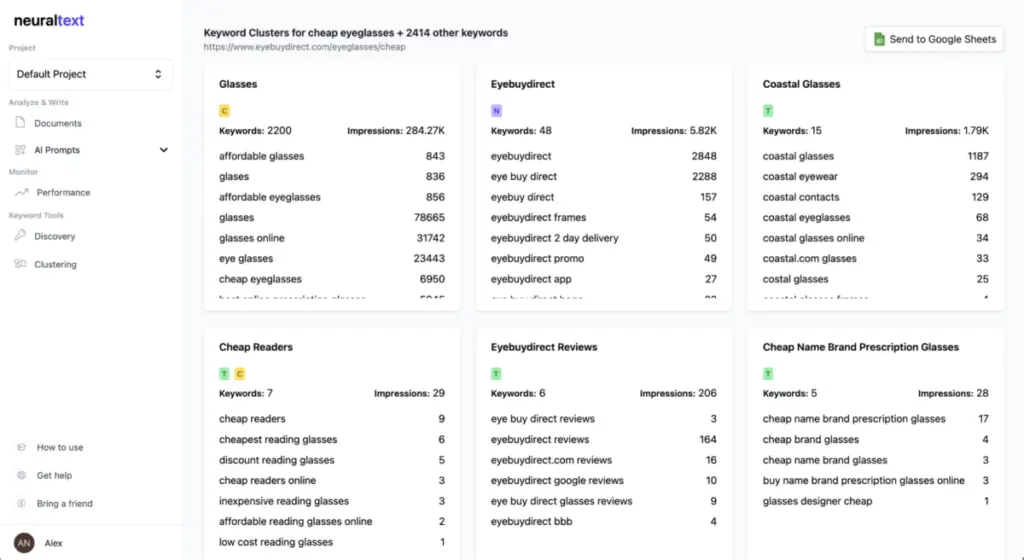Go to the Performance menu item
Viewport: 1024px width, 560px height.
[x=63, y=192]
